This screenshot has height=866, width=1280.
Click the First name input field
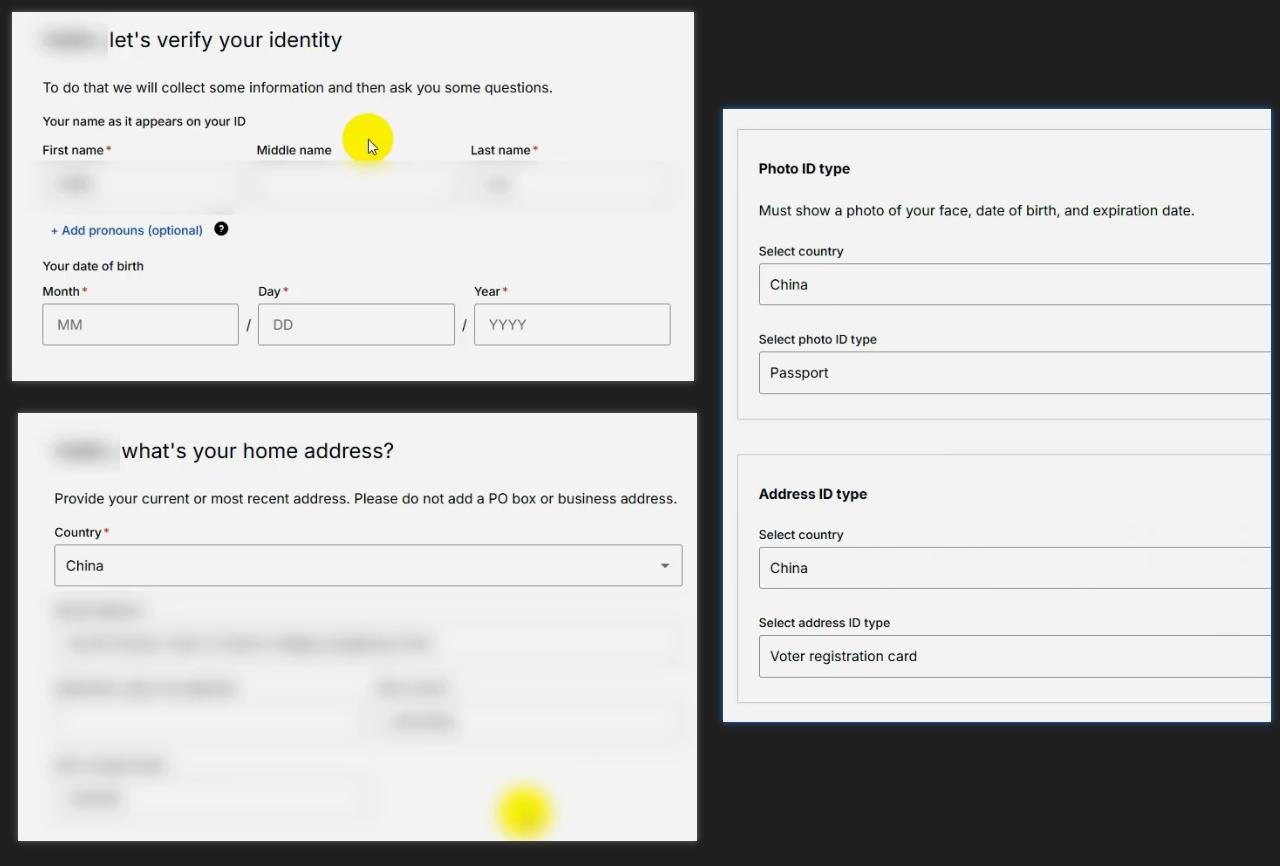140,185
